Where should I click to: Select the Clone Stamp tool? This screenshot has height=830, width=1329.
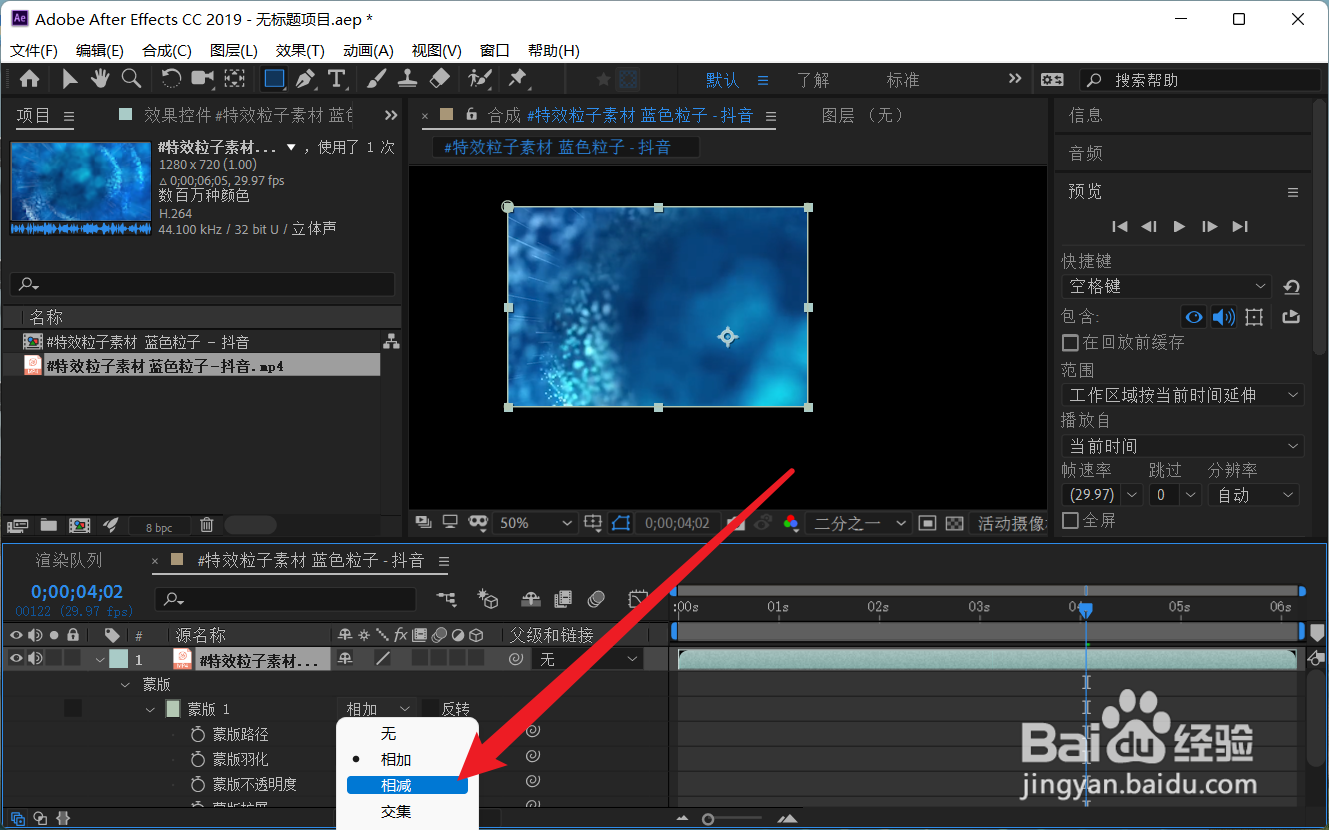point(408,79)
